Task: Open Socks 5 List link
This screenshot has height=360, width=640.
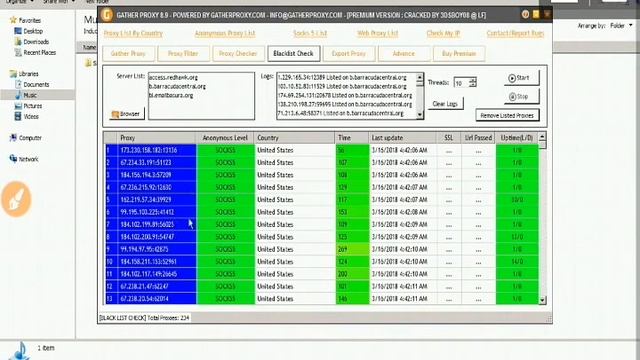Action: coord(310,33)
